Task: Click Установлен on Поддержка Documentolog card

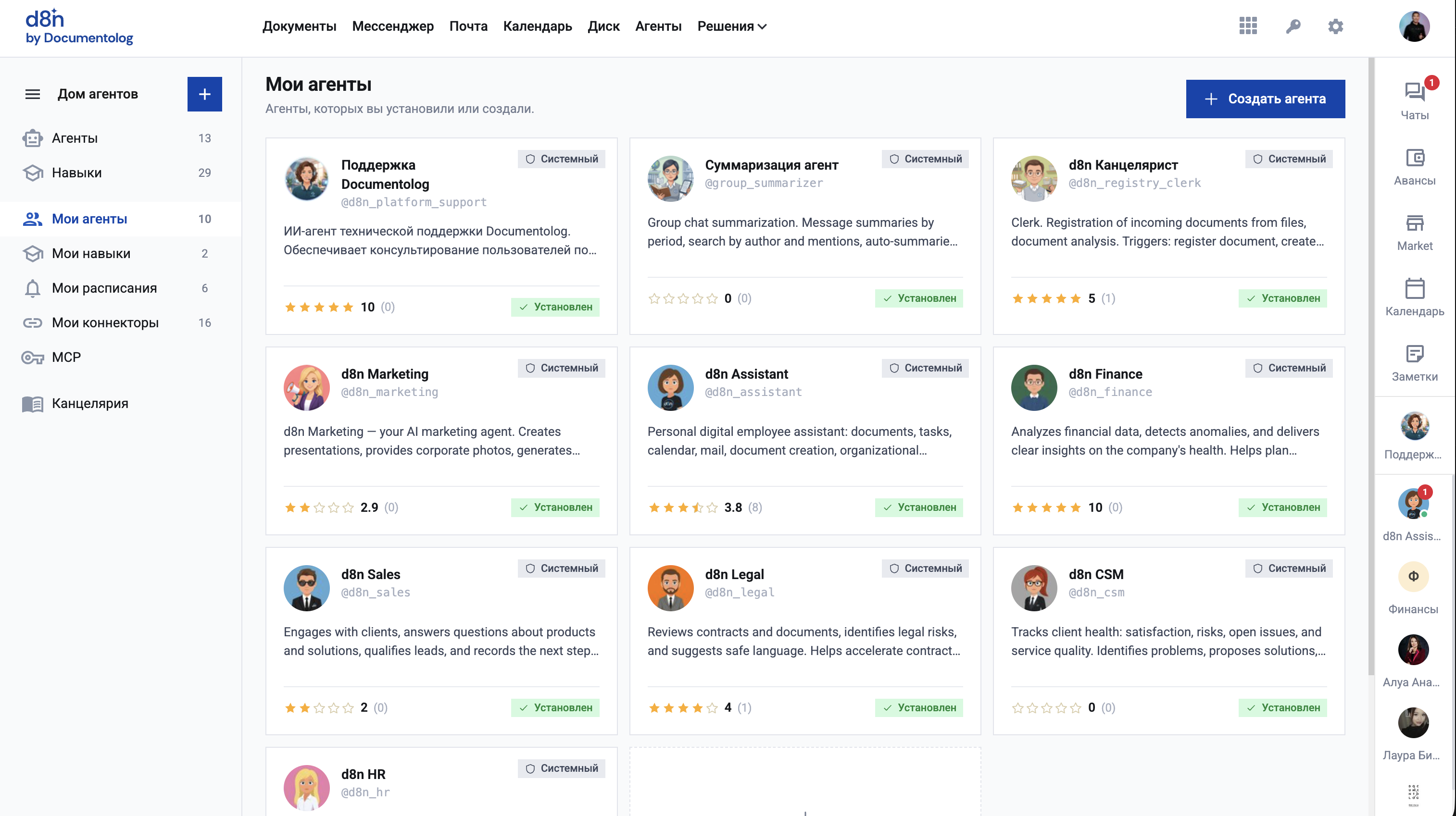Action: (555, 307)
